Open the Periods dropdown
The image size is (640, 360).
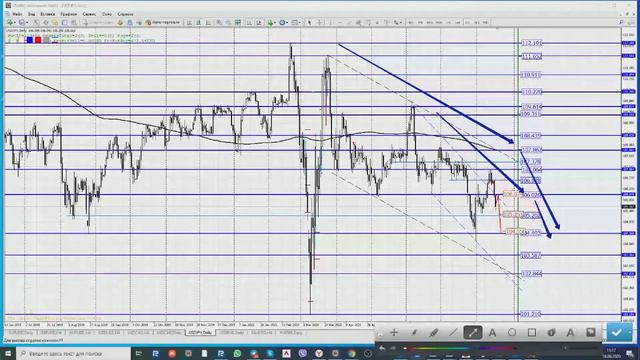coord(283,22)
